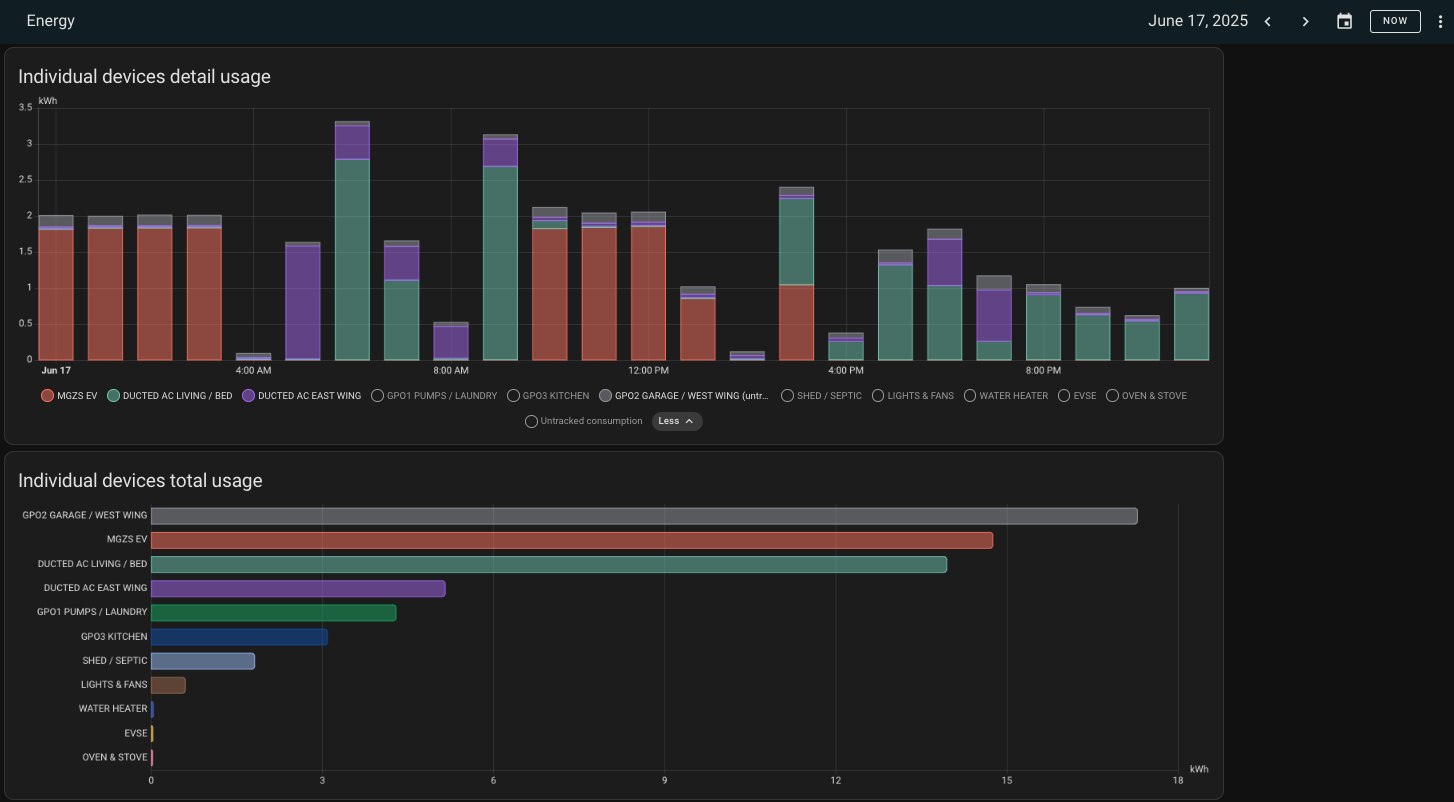The image size is (1454, 802).
Task: Enable OVEN & STOVE legend item
Action: (x=1146, y=396)
